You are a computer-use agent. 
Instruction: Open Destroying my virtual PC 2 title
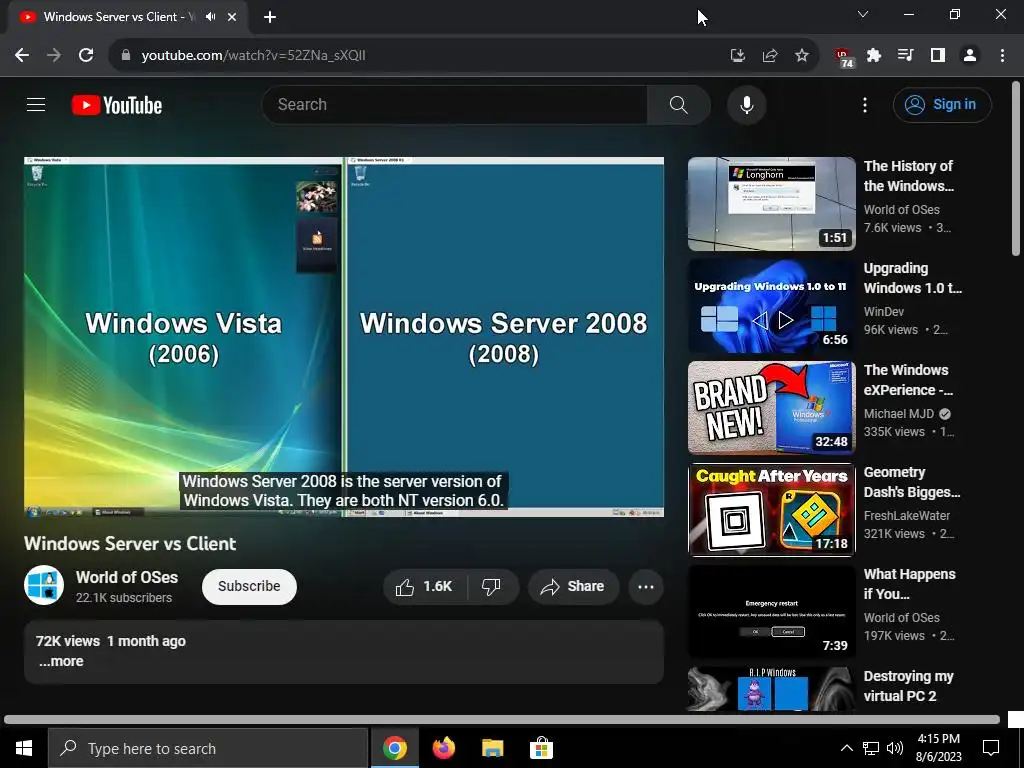click(x=908, y=686)
